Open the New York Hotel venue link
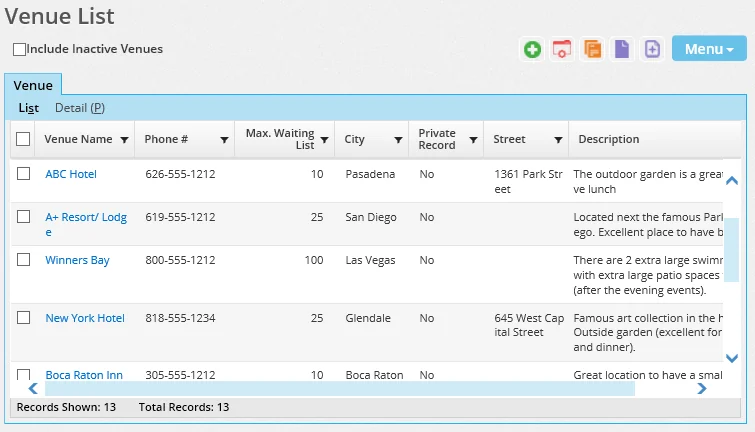This screenshot has height=432, width=755. coord(85,318)
